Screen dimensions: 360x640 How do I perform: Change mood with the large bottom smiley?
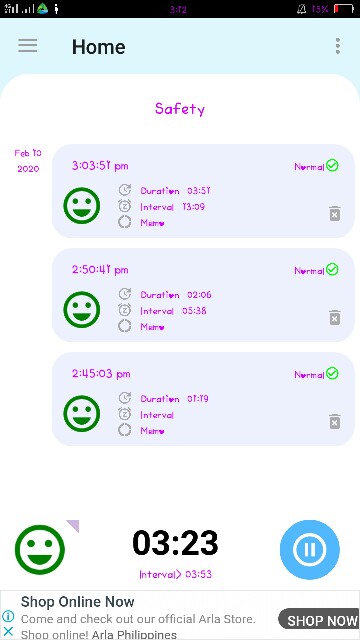coord(40,550)
